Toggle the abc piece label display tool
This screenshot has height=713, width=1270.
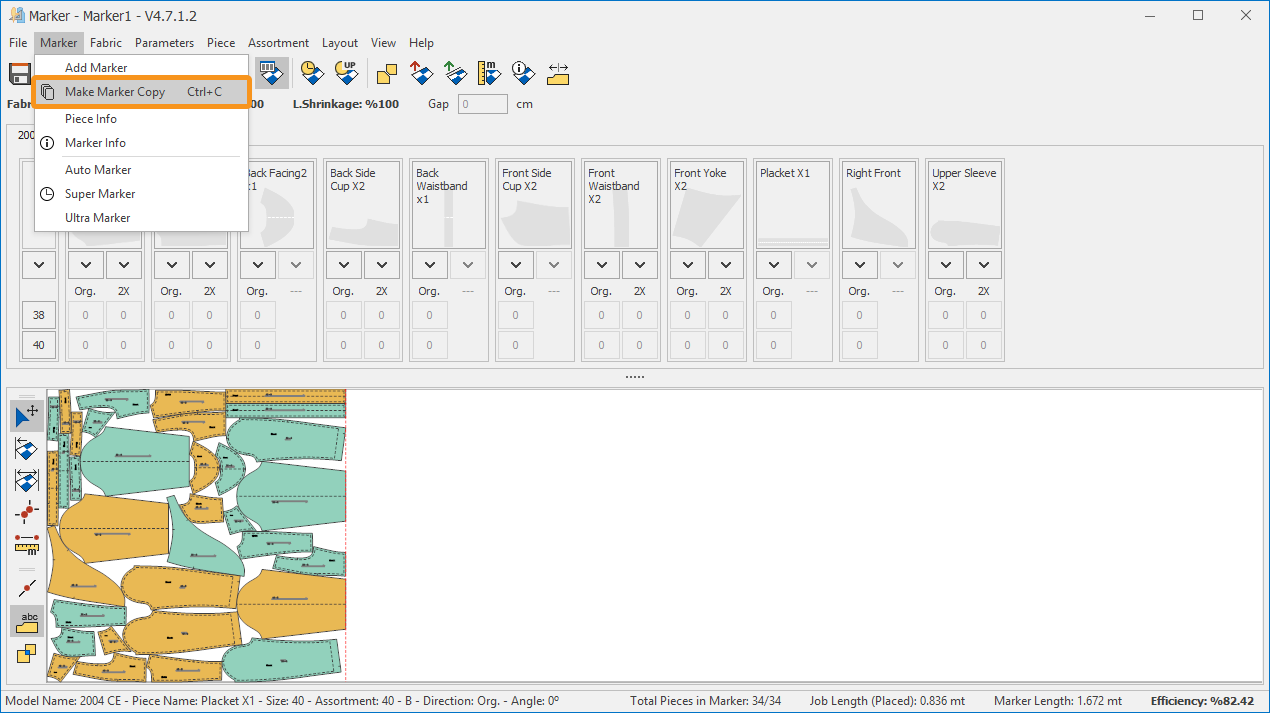tap(27, 621)
